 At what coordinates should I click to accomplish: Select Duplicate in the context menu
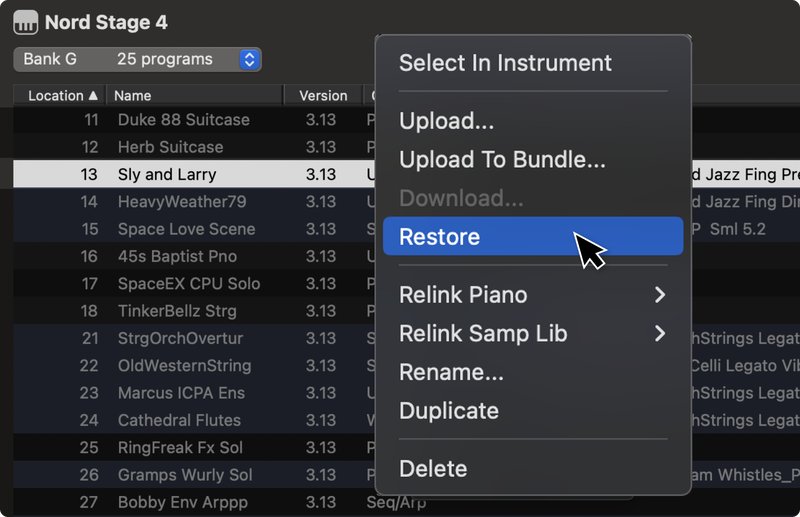coord(533,410)
